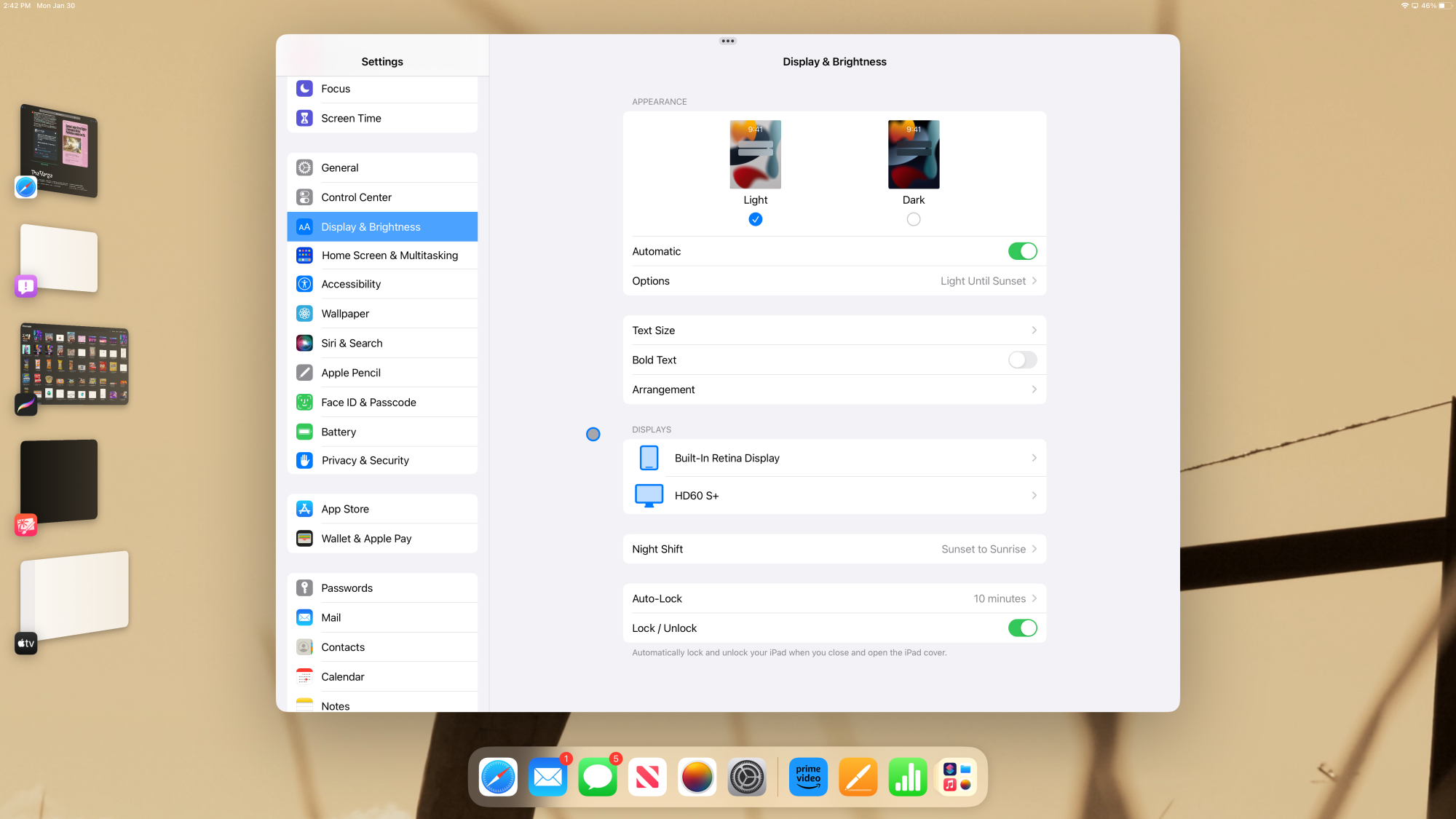Open Mail app in dock
1456x819 pixels.
pos(547,777)
